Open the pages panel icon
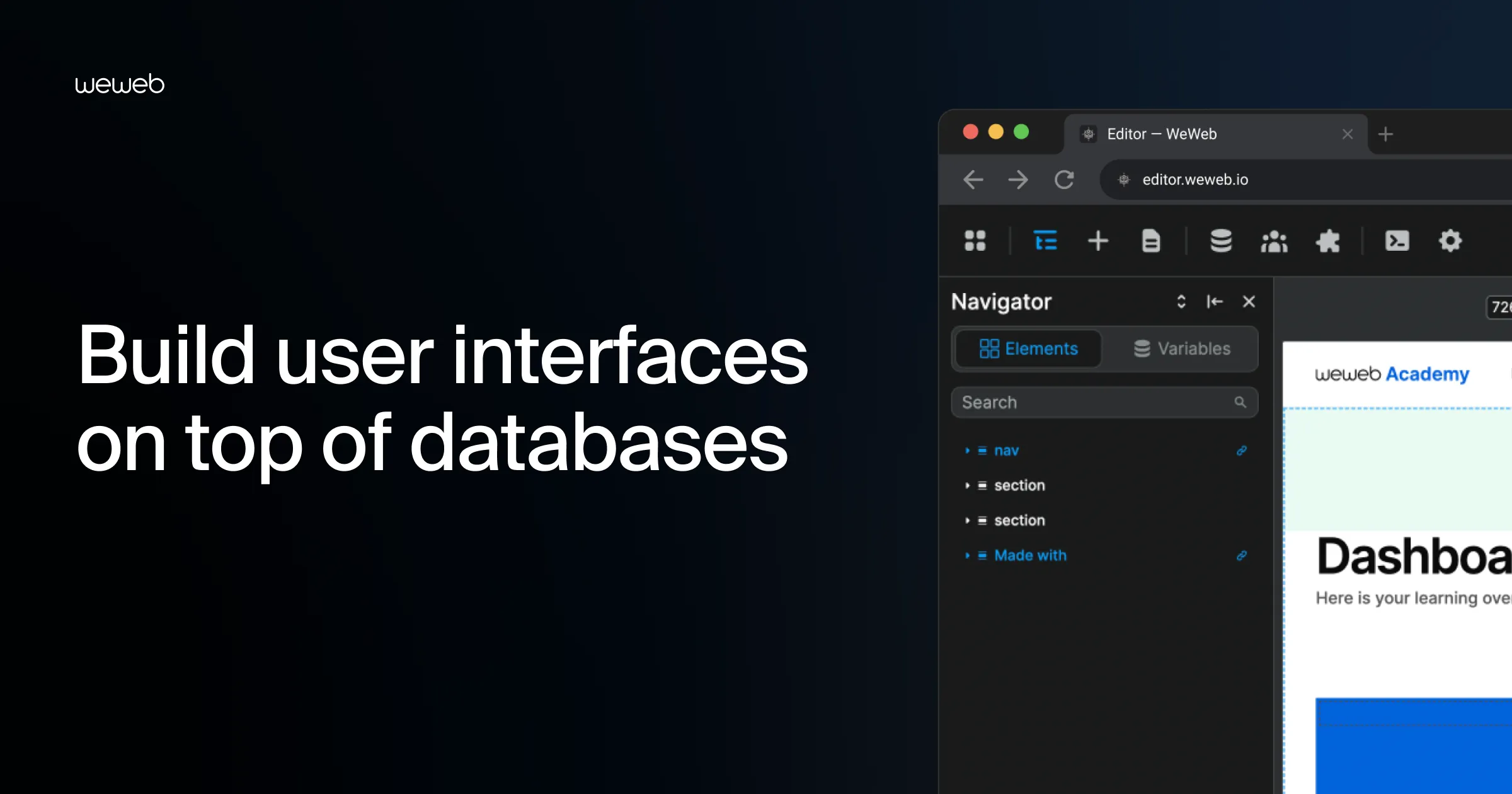1512x794 pixels. (x=1151, y=241)
